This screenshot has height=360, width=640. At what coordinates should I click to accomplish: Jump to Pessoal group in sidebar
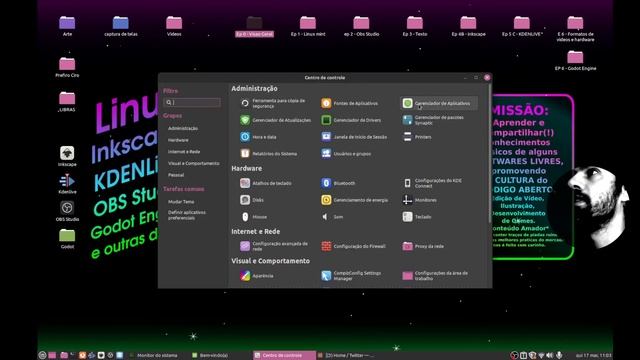176,175
